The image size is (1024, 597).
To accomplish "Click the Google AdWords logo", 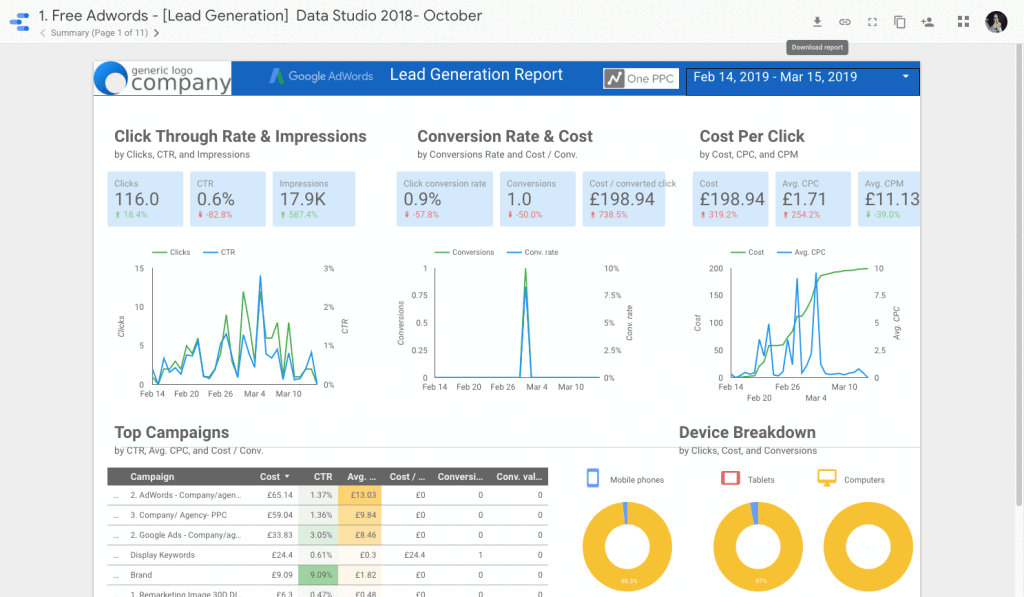I will pyautogui.click(x=321, y=76).
